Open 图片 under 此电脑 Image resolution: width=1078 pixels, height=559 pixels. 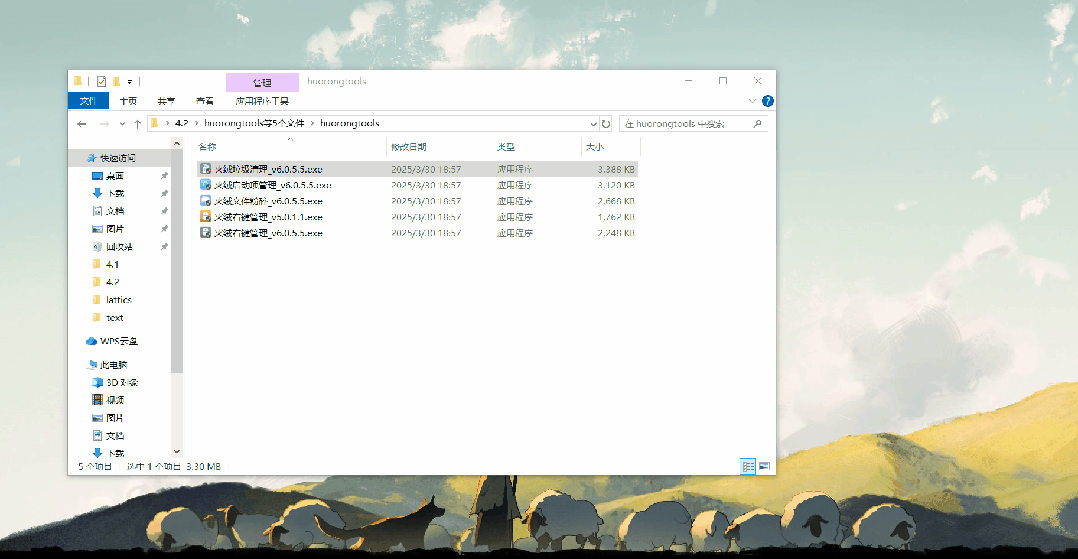click(115, 418)
